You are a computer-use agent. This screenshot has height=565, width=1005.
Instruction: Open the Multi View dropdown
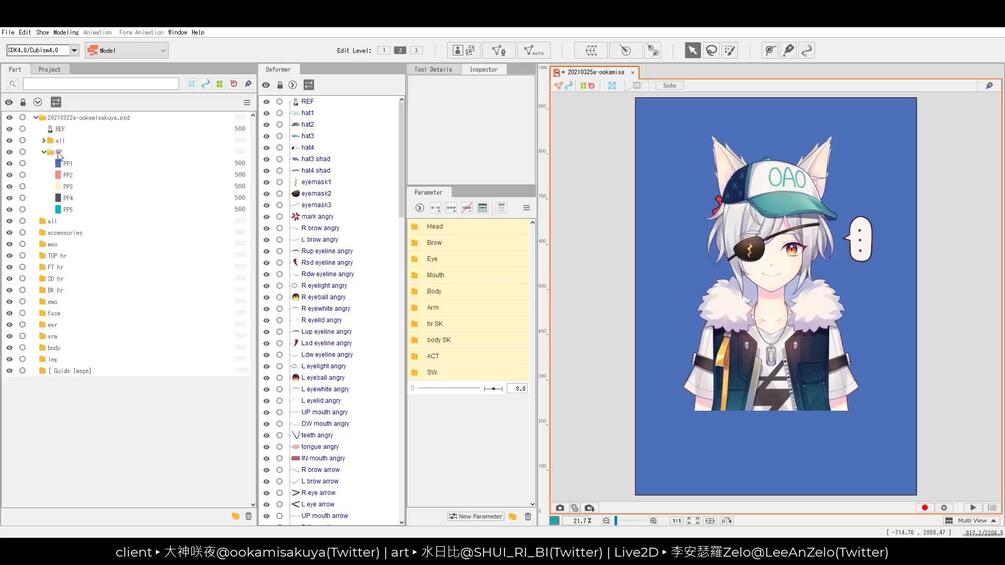pyautogui.click(x=972, y=521)
